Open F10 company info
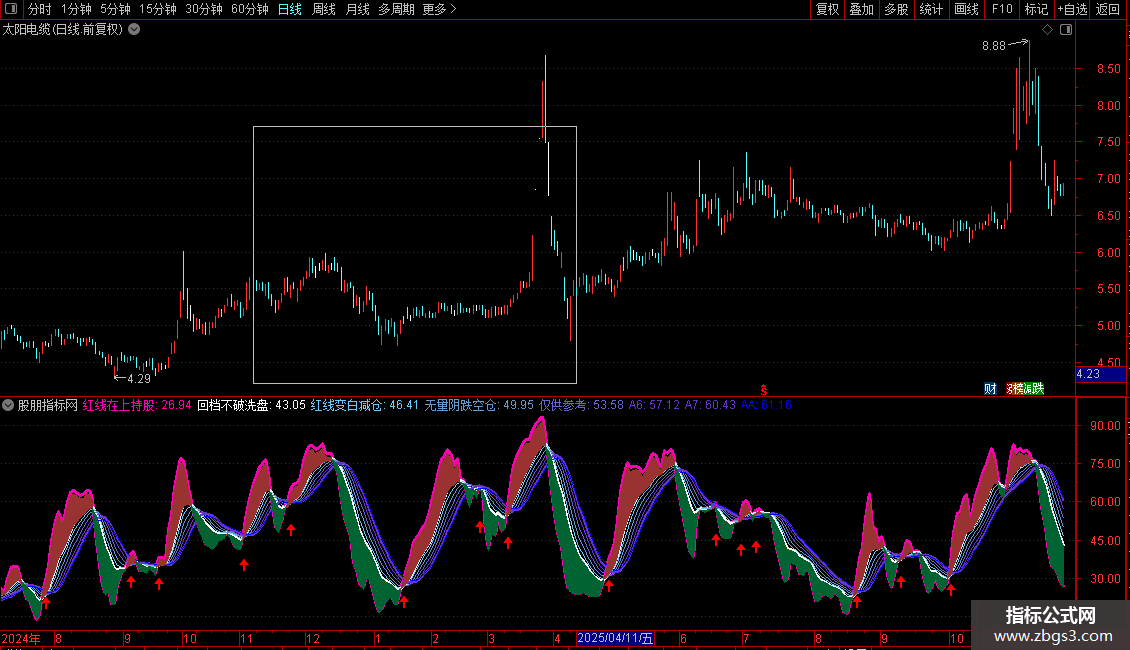 1002,9
